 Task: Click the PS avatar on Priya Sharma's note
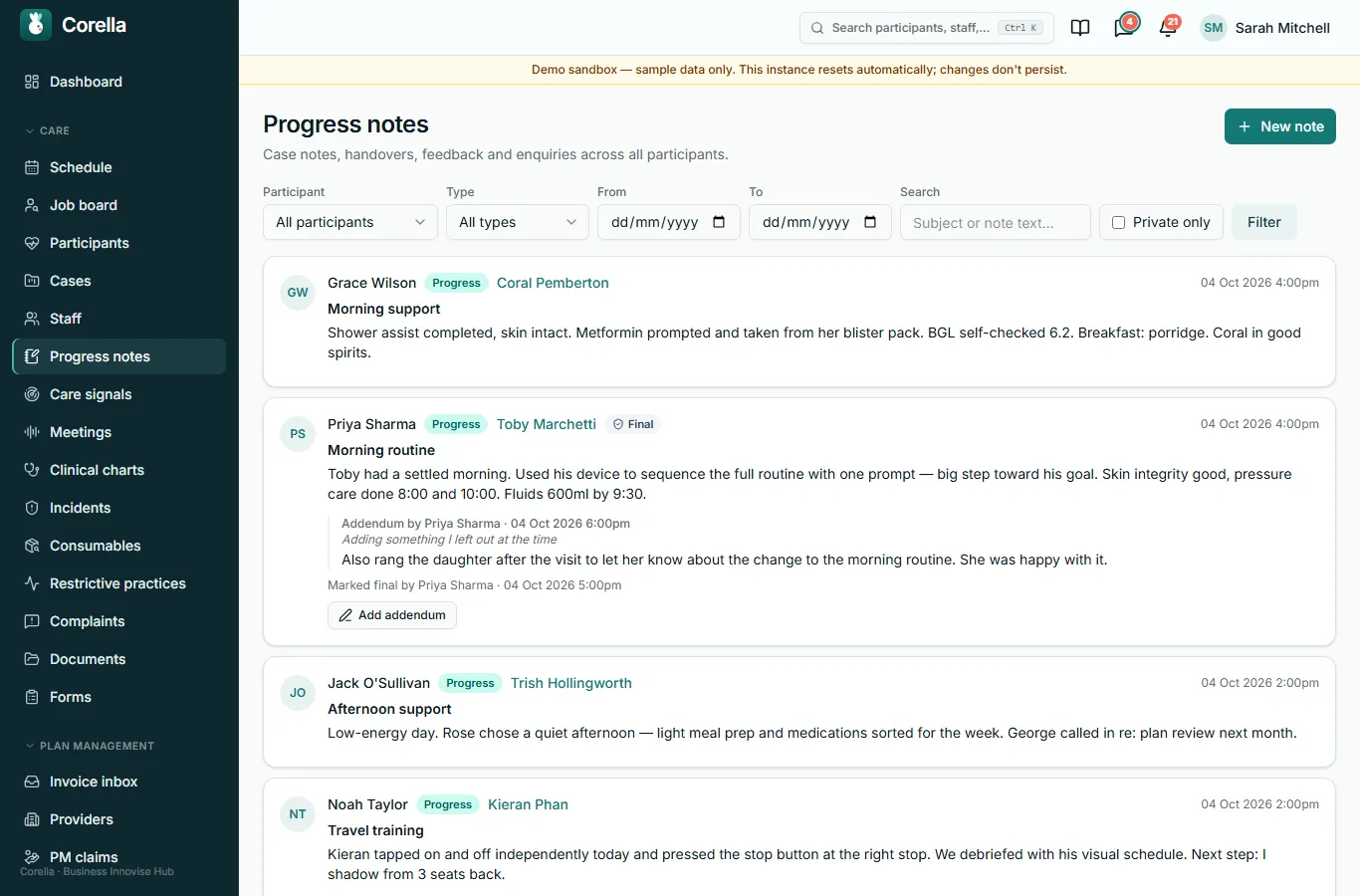coord(298,434)
